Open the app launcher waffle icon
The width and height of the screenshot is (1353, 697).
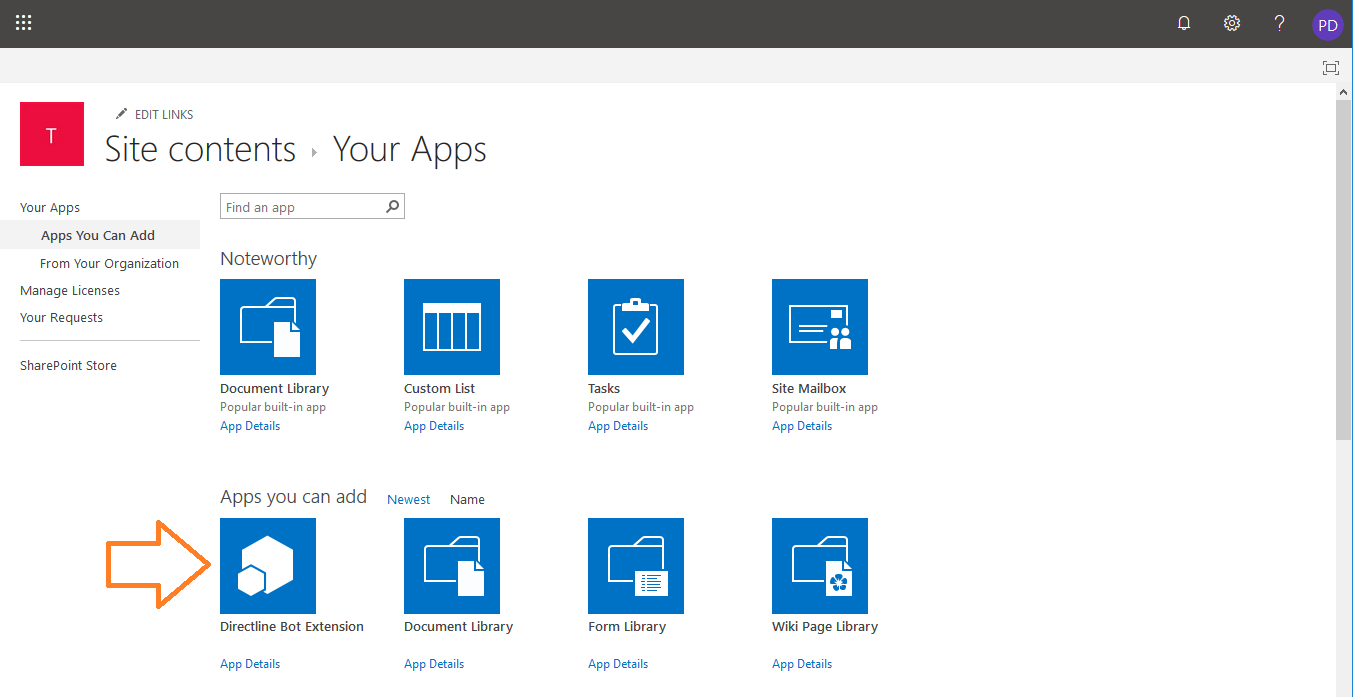coord(24,23)
